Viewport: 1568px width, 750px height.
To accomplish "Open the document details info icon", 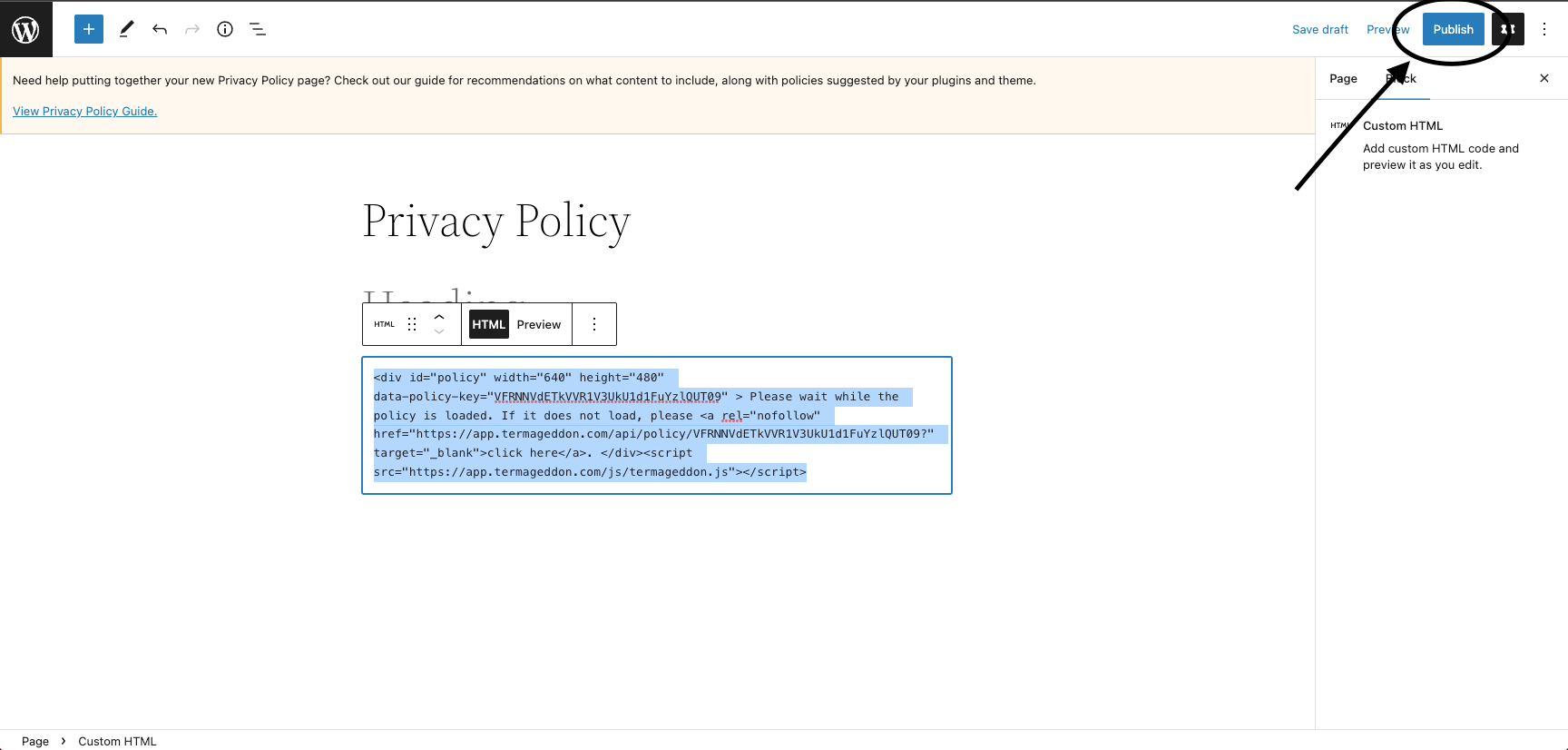I will pos(225,29).
